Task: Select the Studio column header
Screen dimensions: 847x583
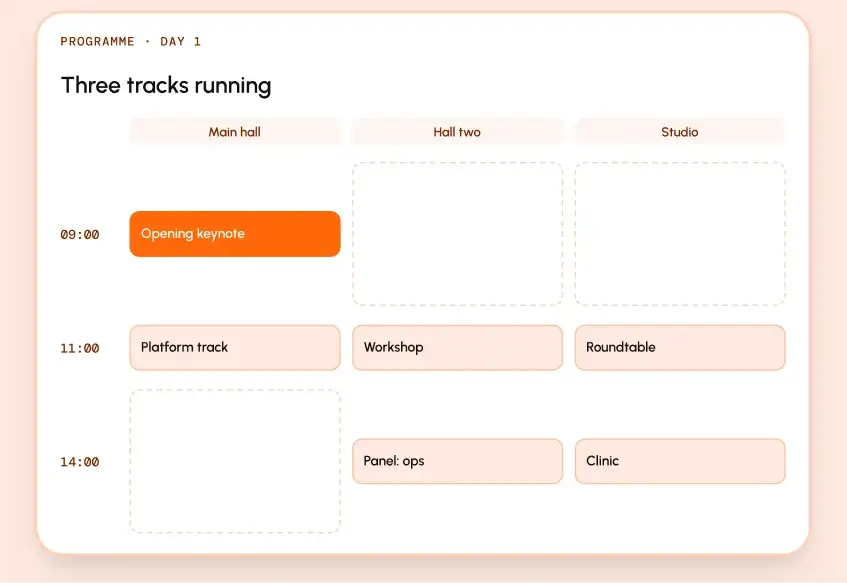Action: tap(680, 132)
